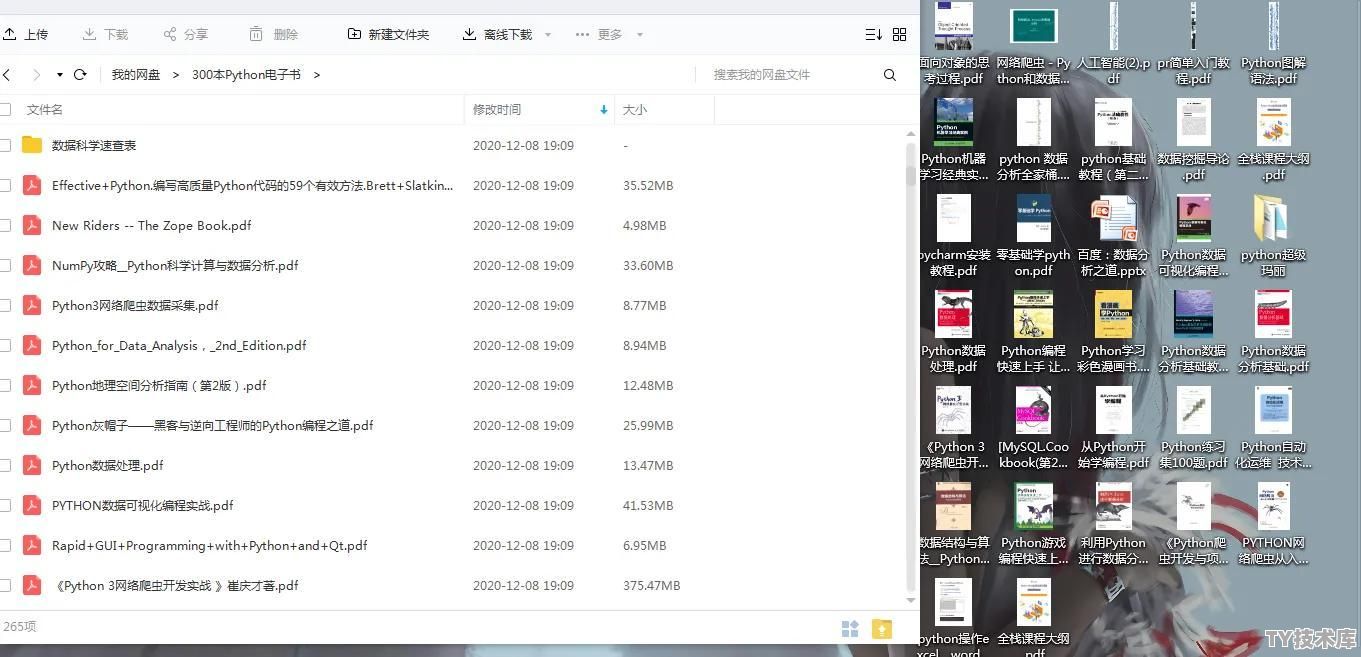Sort by the 修改时间 column header
The image size is (1361, 657).
point(497,110)
